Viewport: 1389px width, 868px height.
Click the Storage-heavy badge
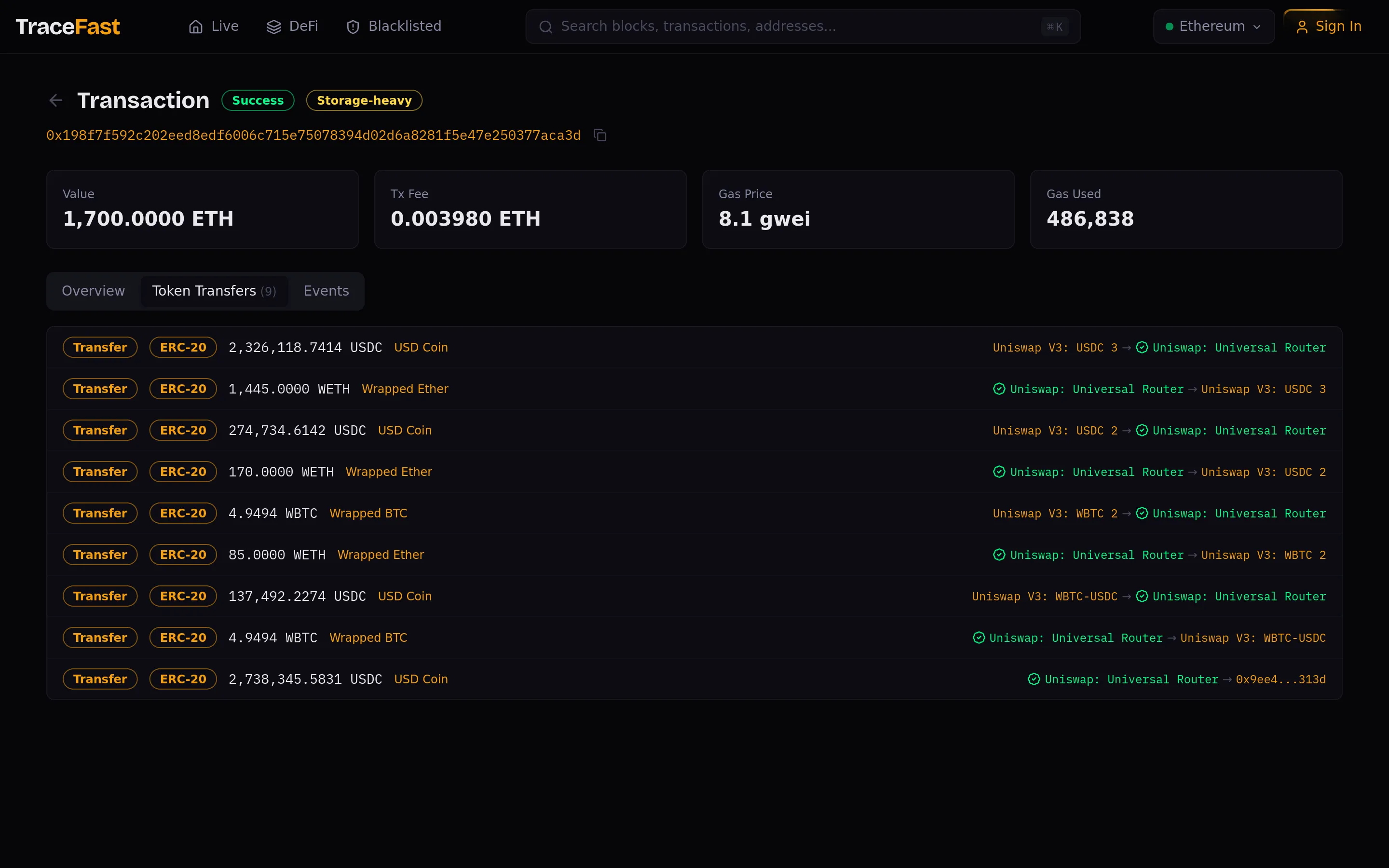[x=364, y=100]
